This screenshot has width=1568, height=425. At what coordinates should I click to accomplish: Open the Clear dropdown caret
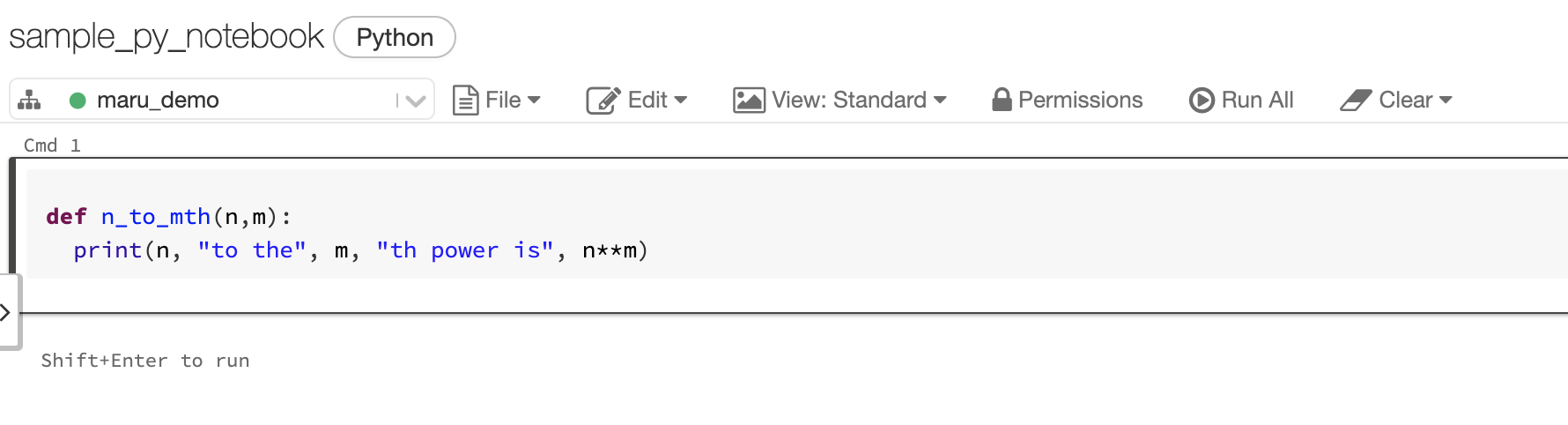pyautogui.click(x=1445, y=100)
